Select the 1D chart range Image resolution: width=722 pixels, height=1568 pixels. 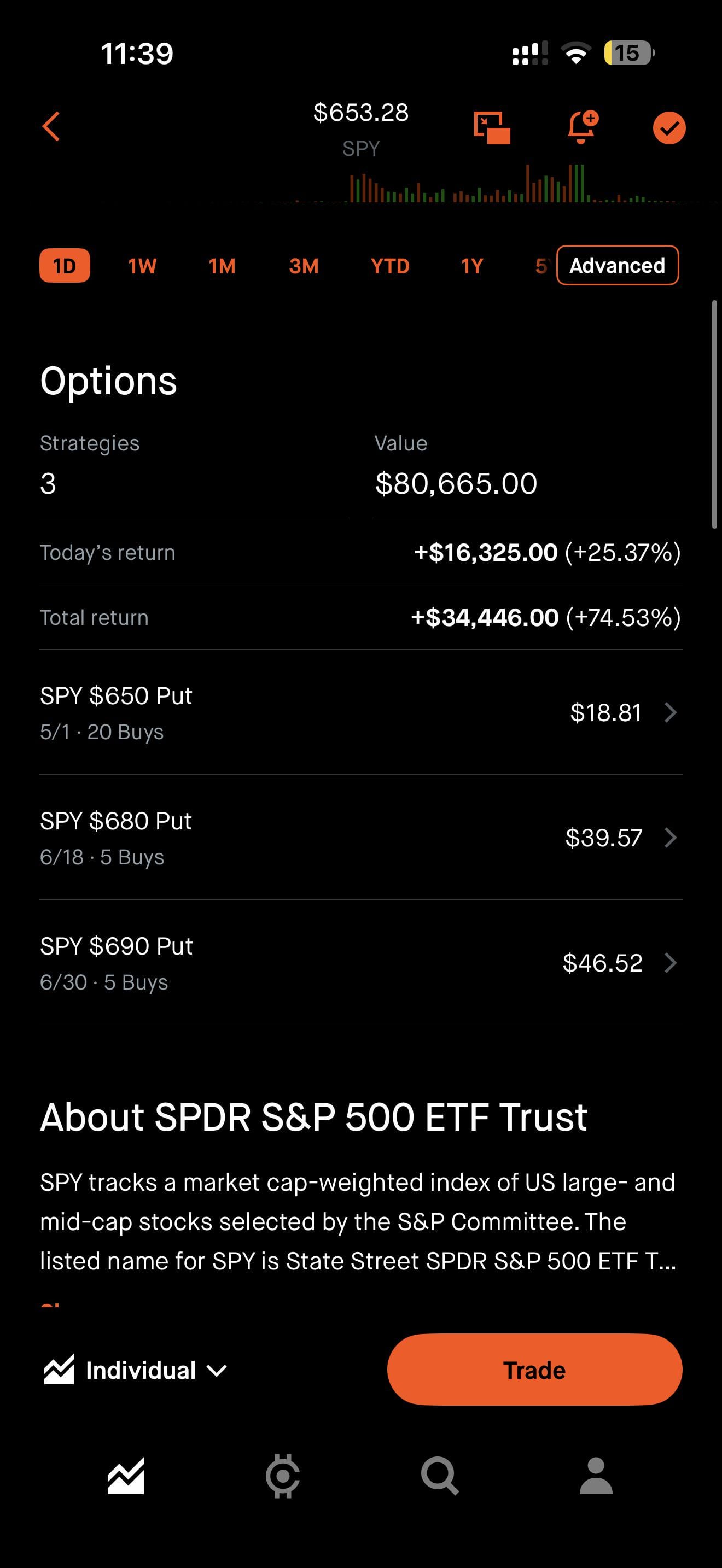tap(65, 266)
